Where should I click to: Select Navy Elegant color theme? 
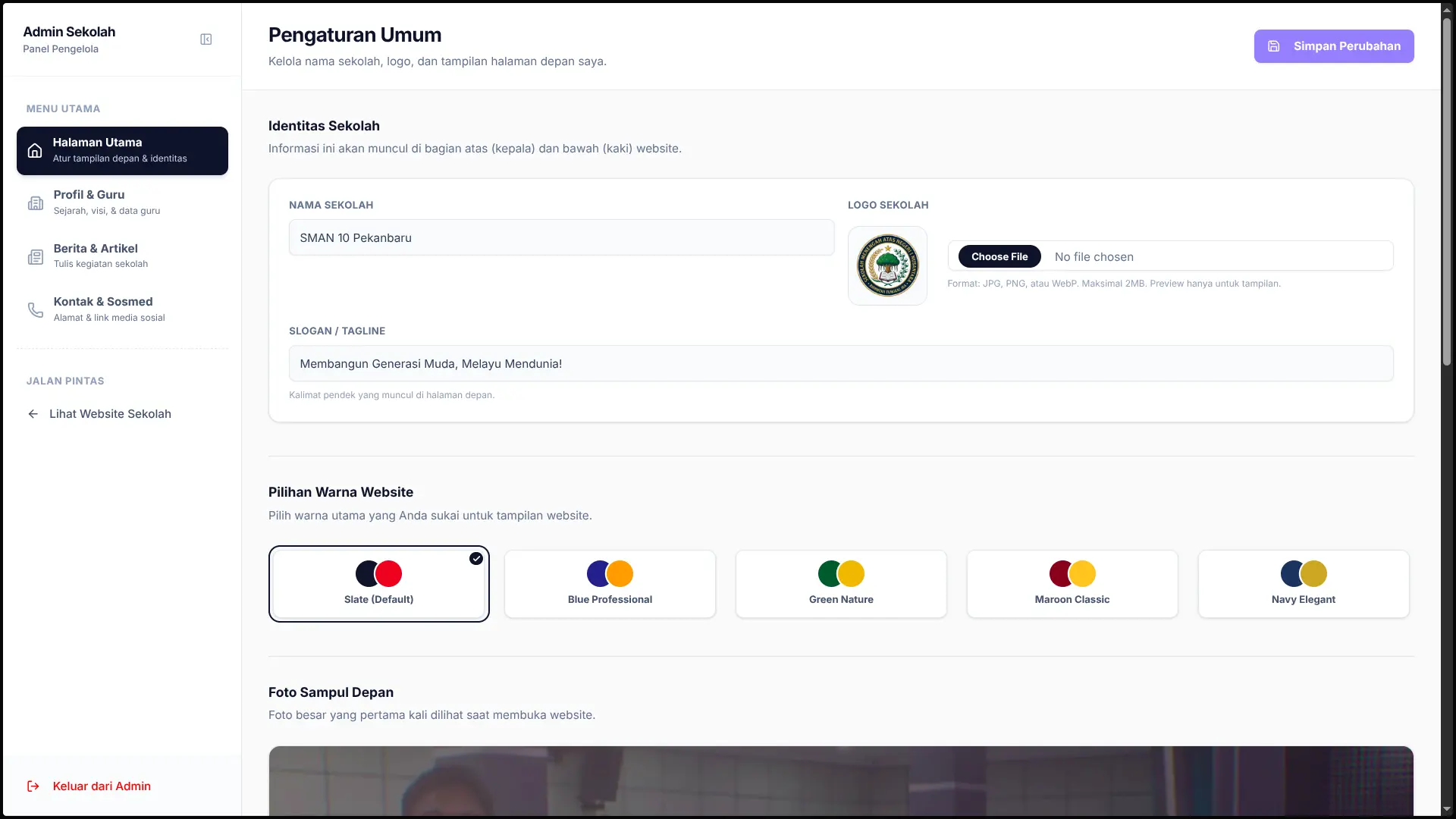coord(1304,584)
